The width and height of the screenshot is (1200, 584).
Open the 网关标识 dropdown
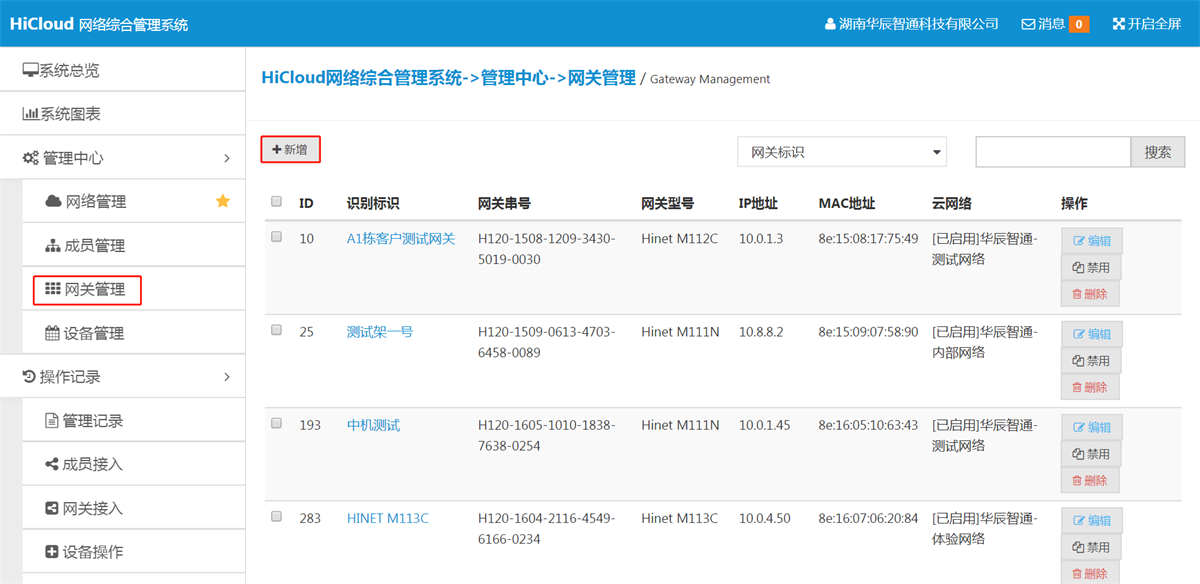[x=841, y=152]
